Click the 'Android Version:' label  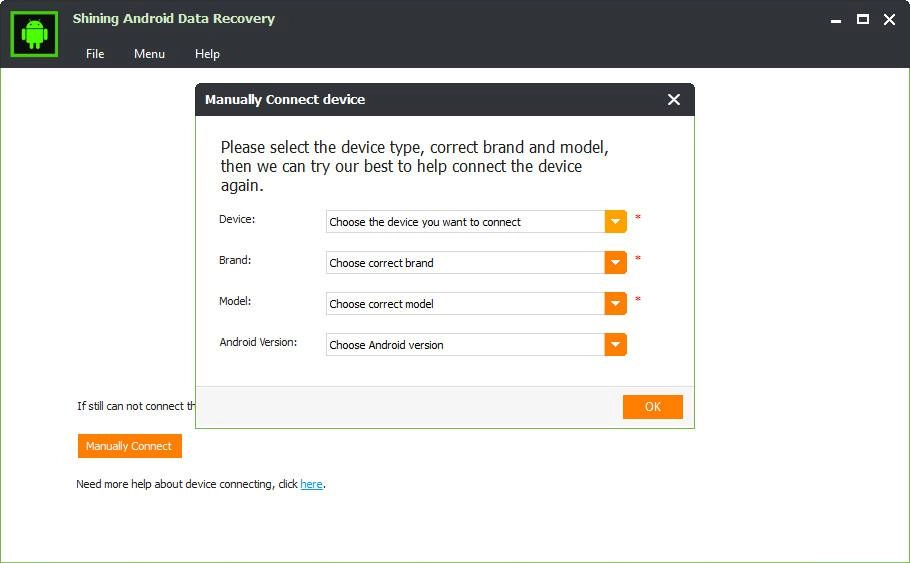tap(258, 342)
